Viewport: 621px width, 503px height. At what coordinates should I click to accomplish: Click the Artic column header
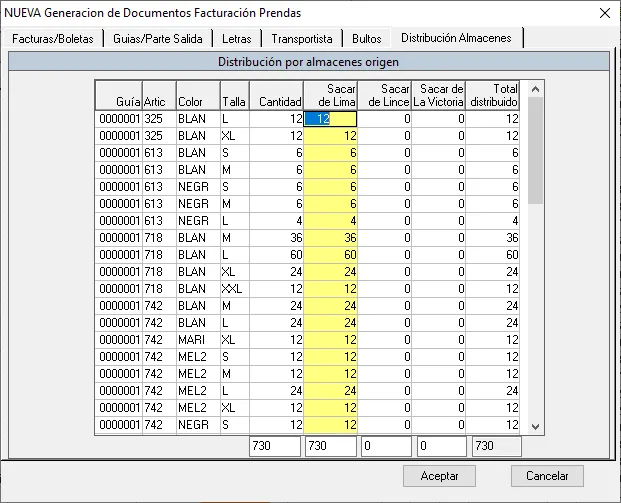159,95
